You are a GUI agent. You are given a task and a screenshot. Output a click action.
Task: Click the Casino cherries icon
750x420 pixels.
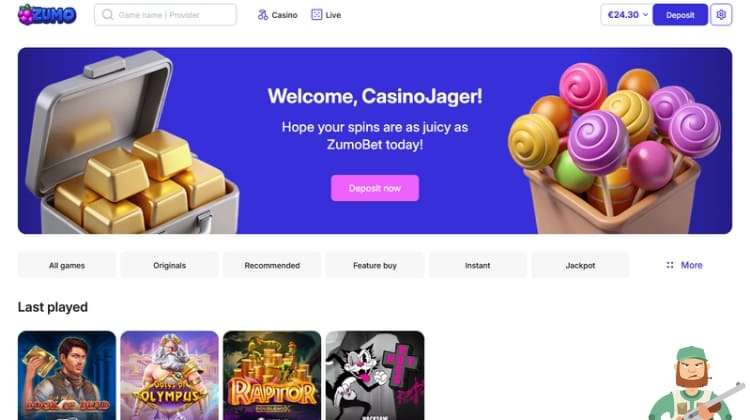click(x=263, y=15)
